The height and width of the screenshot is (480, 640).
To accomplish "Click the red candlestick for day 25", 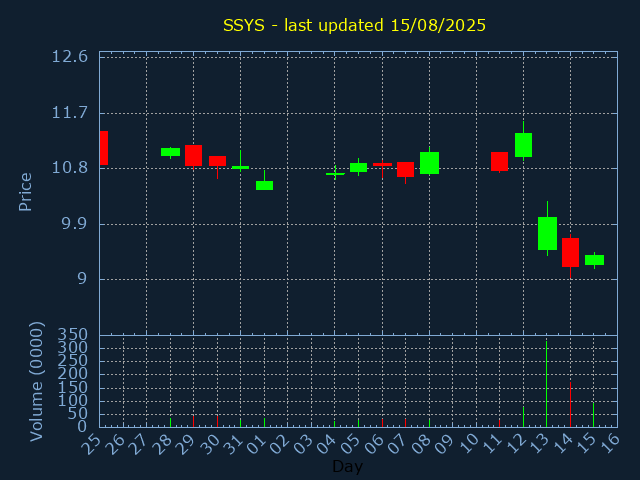I will [104, 148].
